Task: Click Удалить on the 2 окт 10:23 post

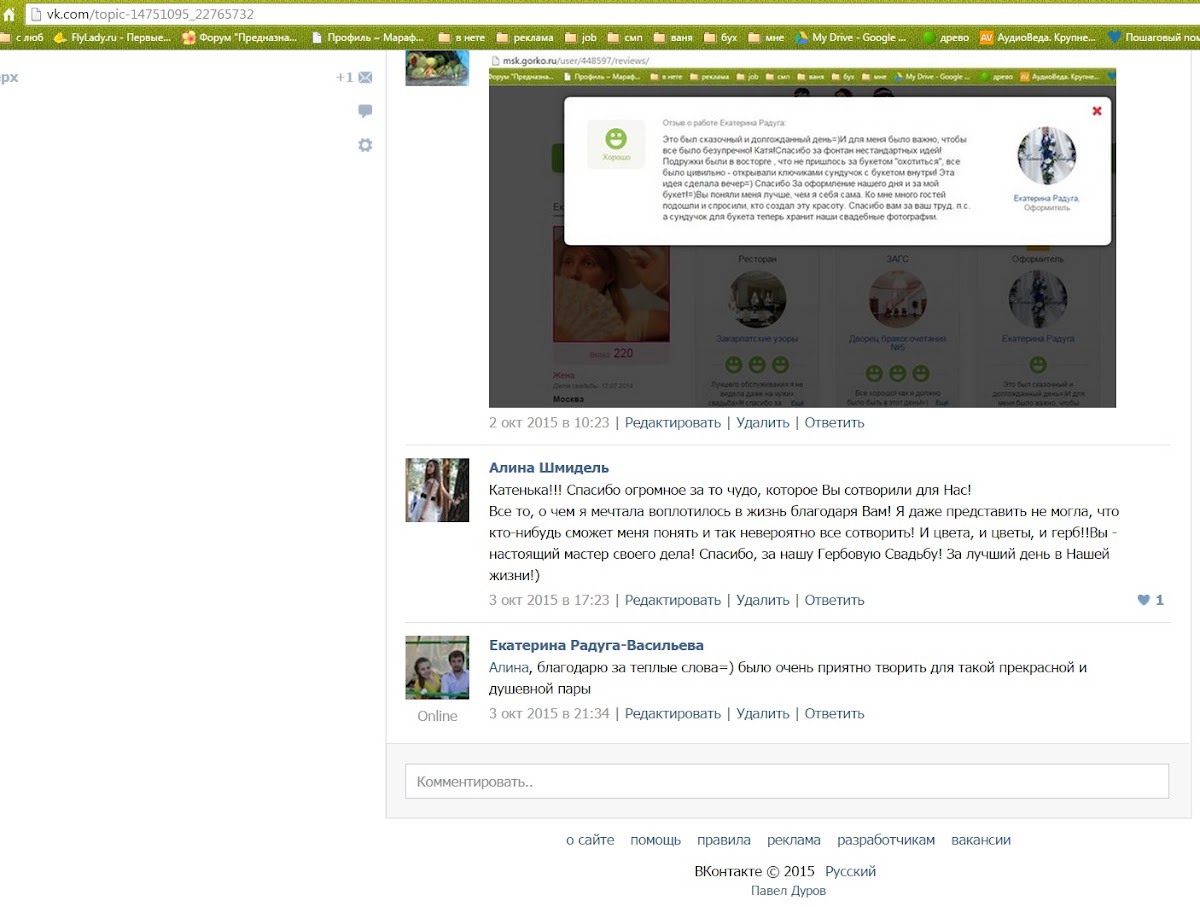Action: tap(763, 422)
